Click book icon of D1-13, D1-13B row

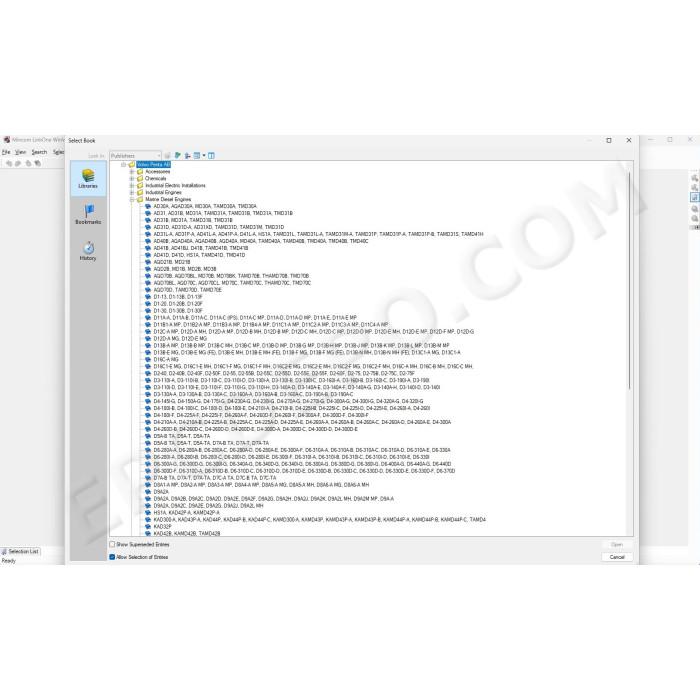[x=148, y=296]
